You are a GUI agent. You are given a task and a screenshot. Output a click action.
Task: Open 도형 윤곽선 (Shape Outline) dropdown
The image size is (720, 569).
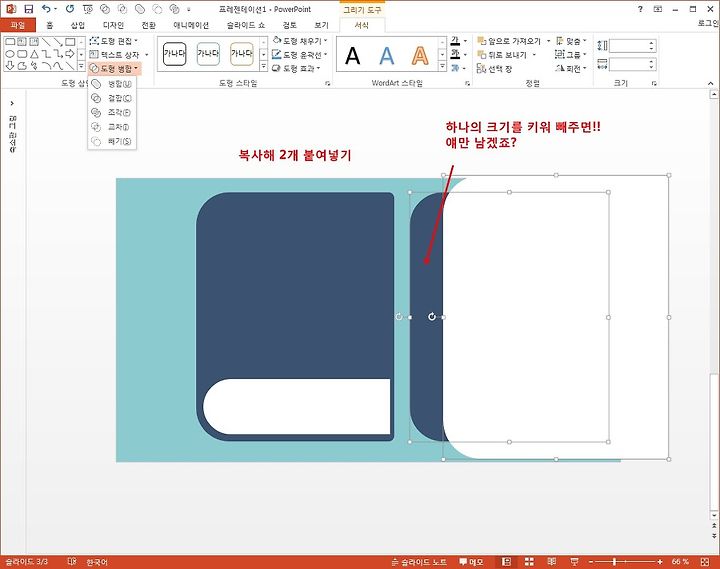(300, 55)
